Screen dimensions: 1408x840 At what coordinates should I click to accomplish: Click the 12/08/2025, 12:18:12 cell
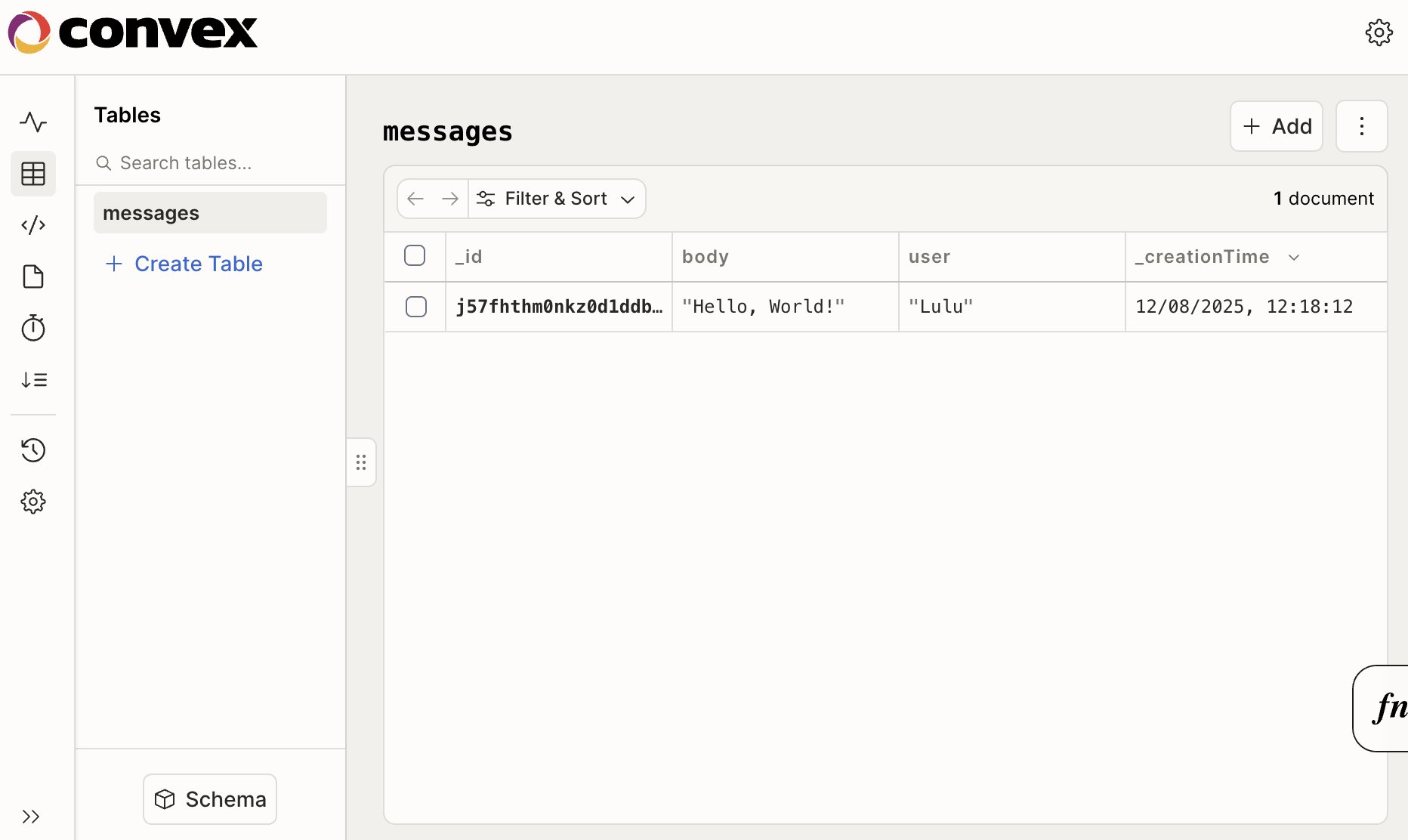1256,307
